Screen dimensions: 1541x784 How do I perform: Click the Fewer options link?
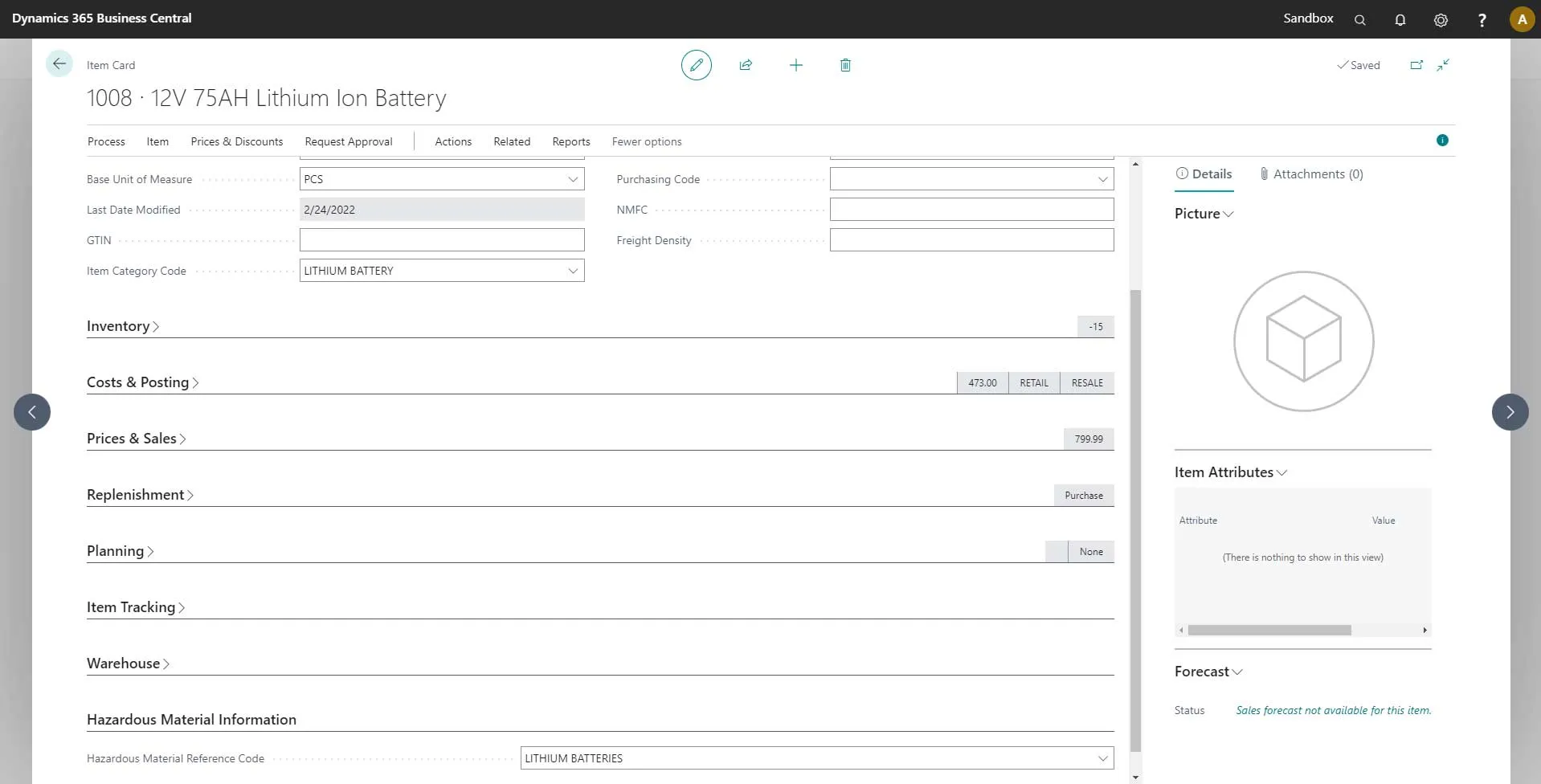(646, 141)
